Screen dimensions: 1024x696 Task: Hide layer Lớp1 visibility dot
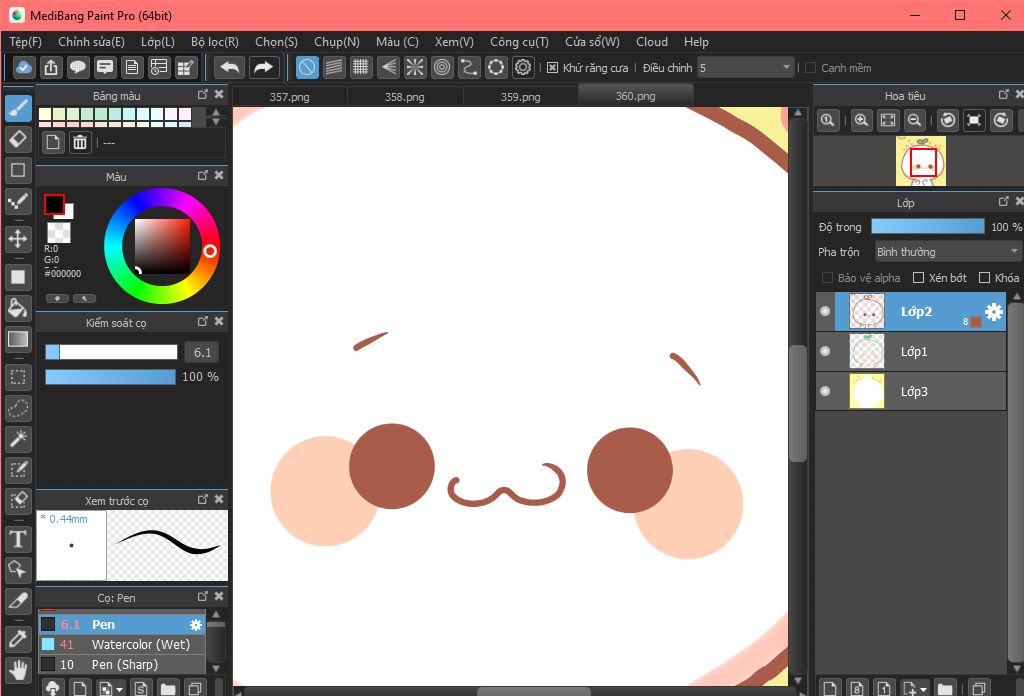click(x=825, y=351)
